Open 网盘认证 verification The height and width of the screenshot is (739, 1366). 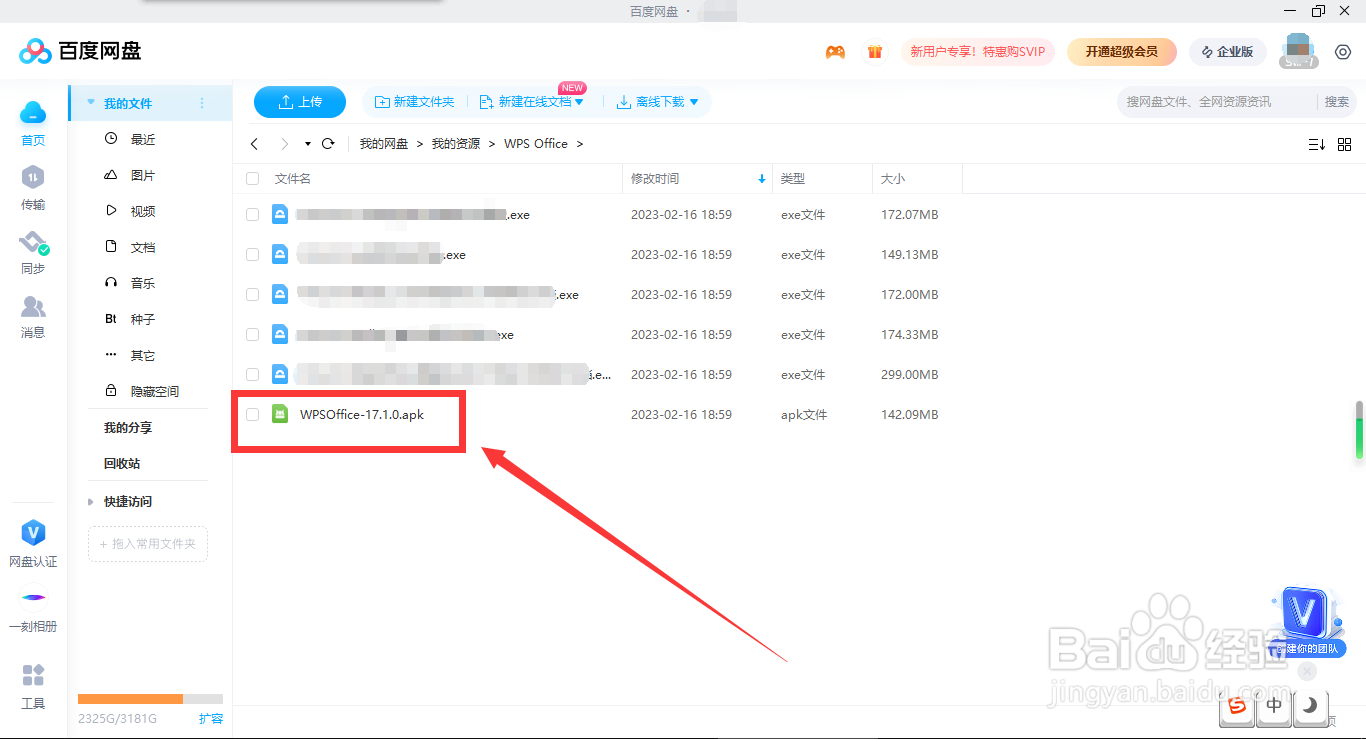click(33, 544)
